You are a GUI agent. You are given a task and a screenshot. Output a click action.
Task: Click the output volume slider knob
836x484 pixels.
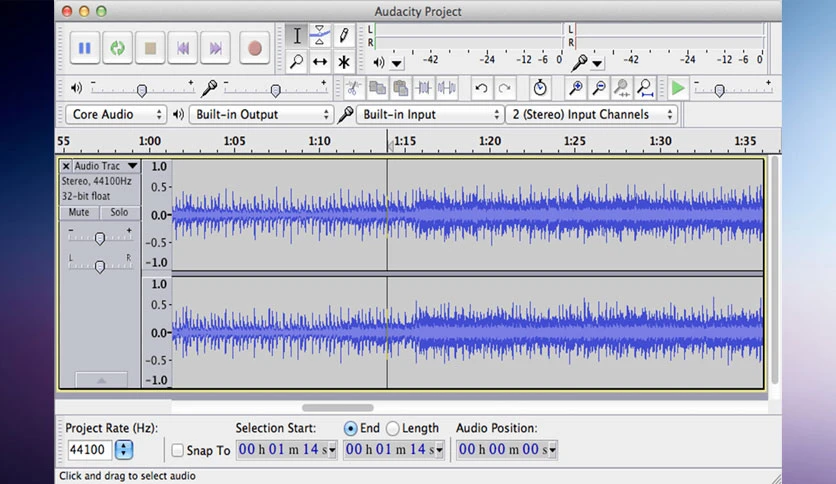click(142, 91)
